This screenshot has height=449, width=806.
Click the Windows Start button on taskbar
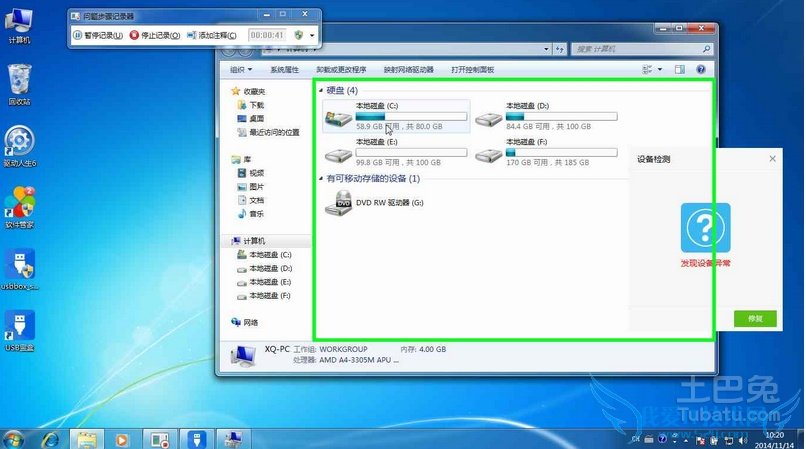coord(14,438)
